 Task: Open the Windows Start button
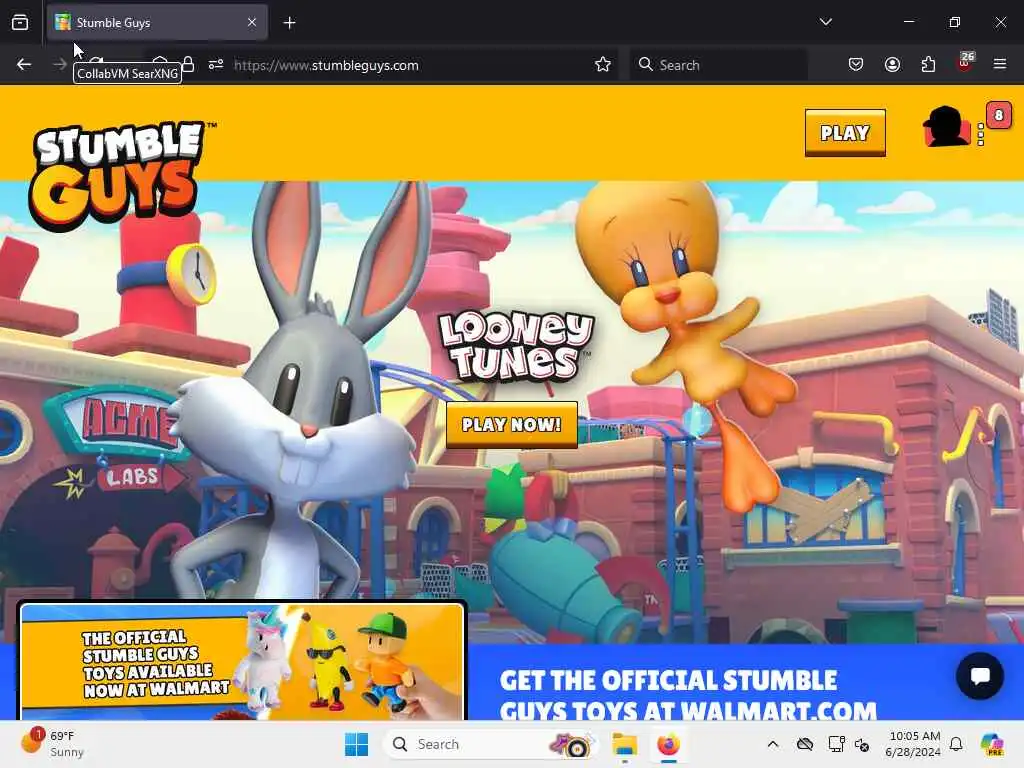pyautogui.click(x=357, y=744)
